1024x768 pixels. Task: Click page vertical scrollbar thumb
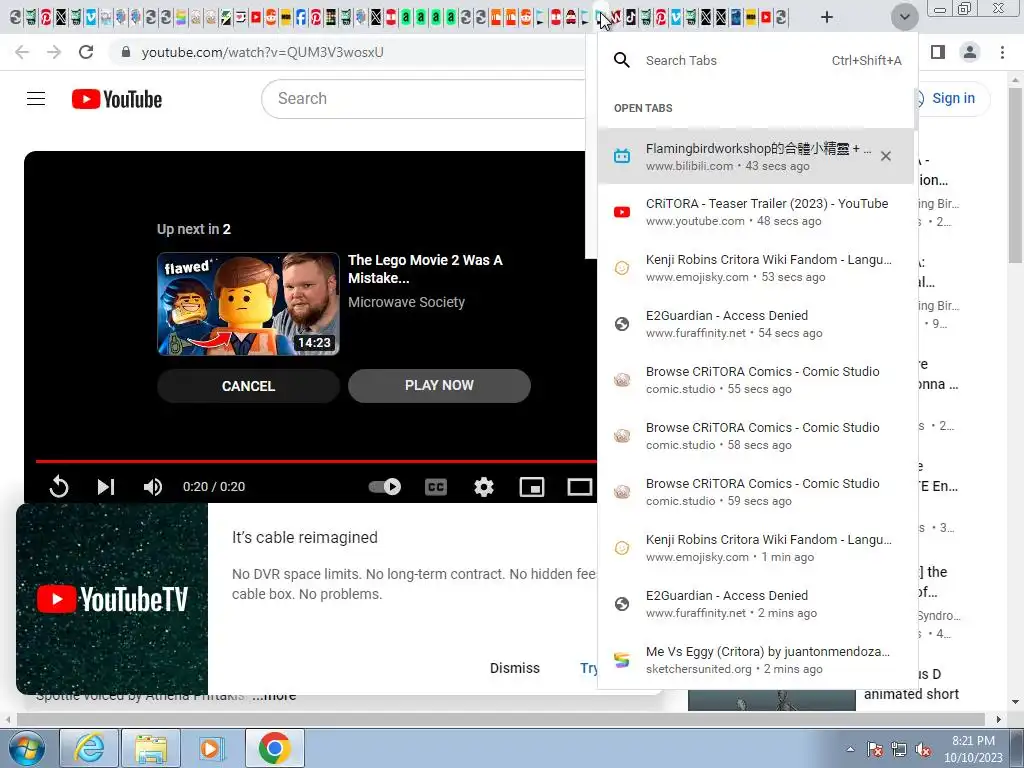pyautogui.click(x=1015, y=174)
